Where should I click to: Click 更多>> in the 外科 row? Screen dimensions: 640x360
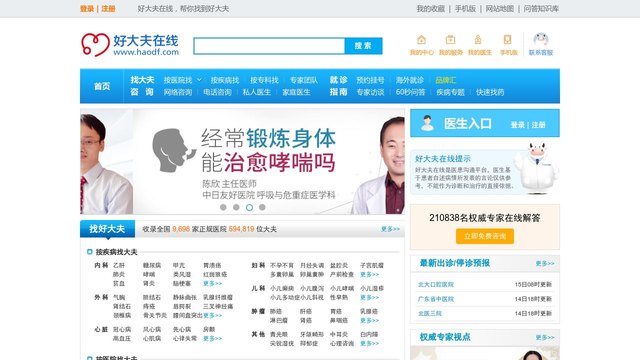coord(213,316)
